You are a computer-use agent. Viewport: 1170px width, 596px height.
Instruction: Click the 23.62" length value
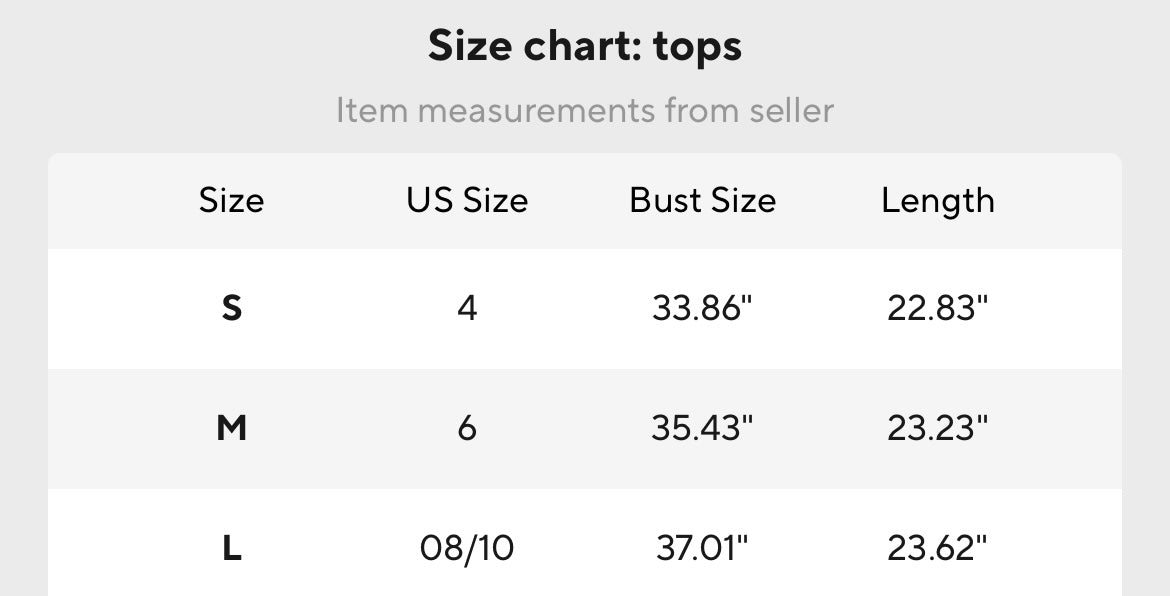click(938, 548)
